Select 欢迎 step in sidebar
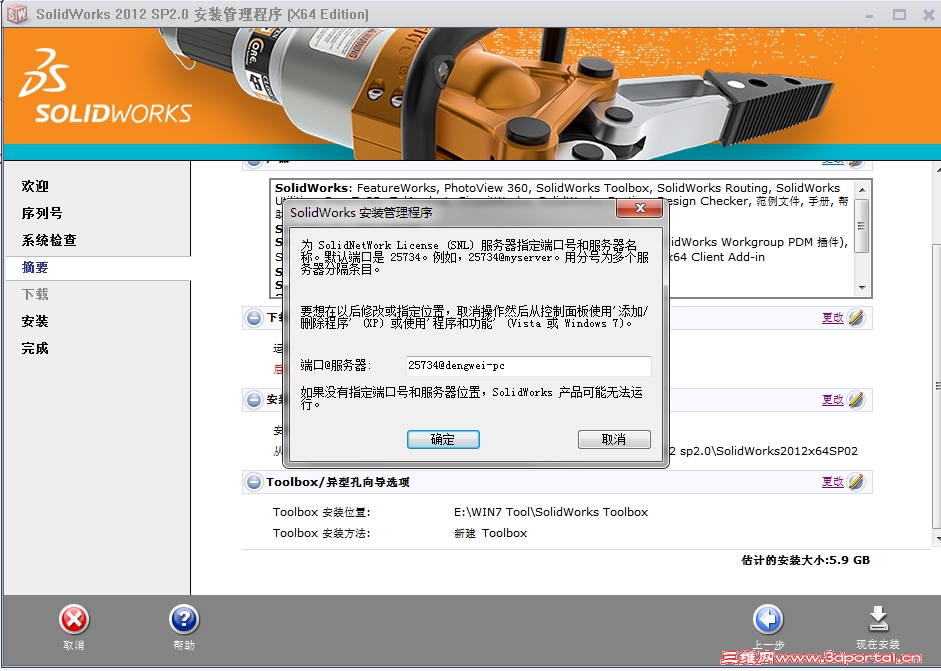941x671 pixels. 35,186
